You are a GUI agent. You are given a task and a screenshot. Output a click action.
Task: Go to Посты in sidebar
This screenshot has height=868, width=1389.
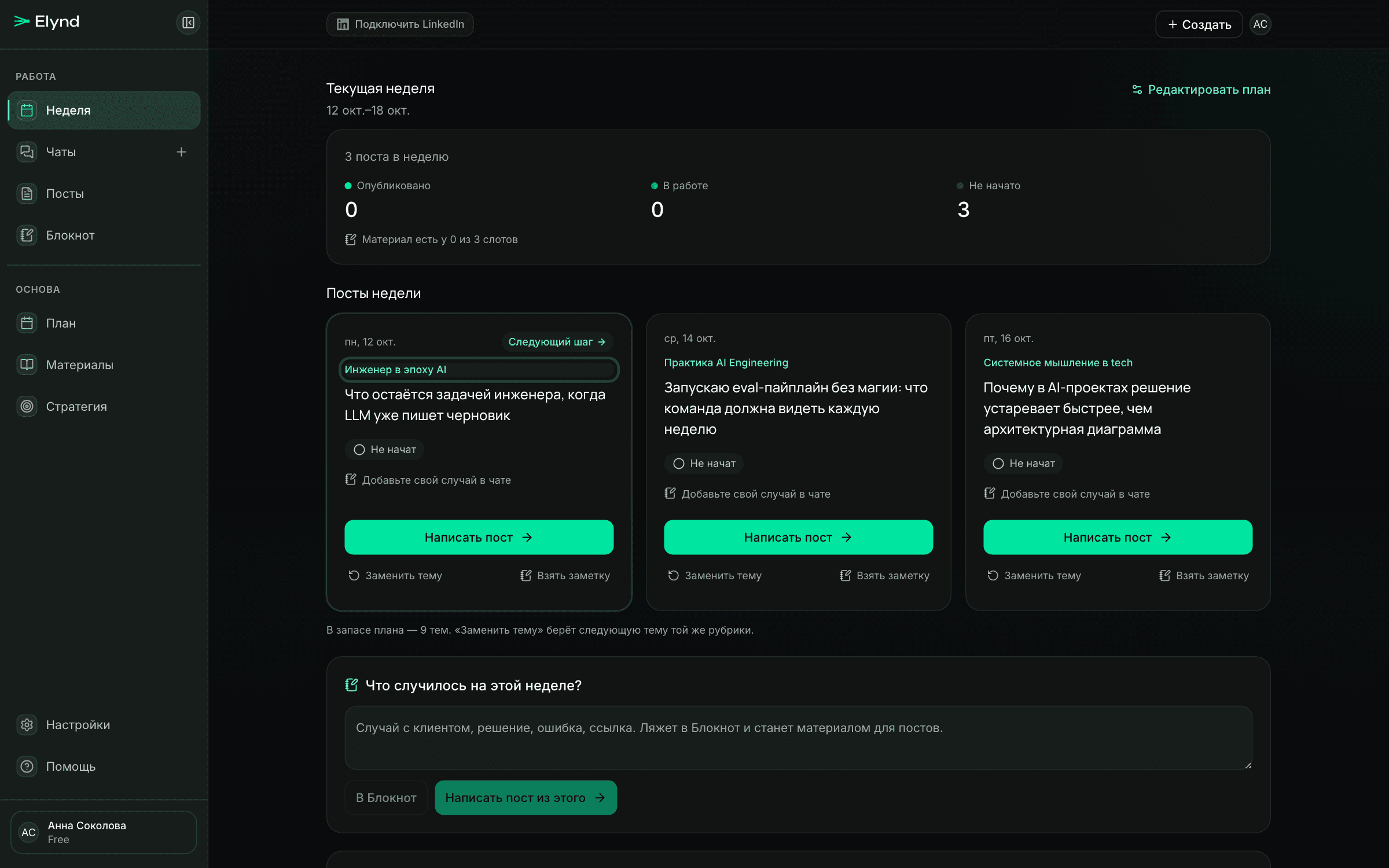click(x=104, y=193)
